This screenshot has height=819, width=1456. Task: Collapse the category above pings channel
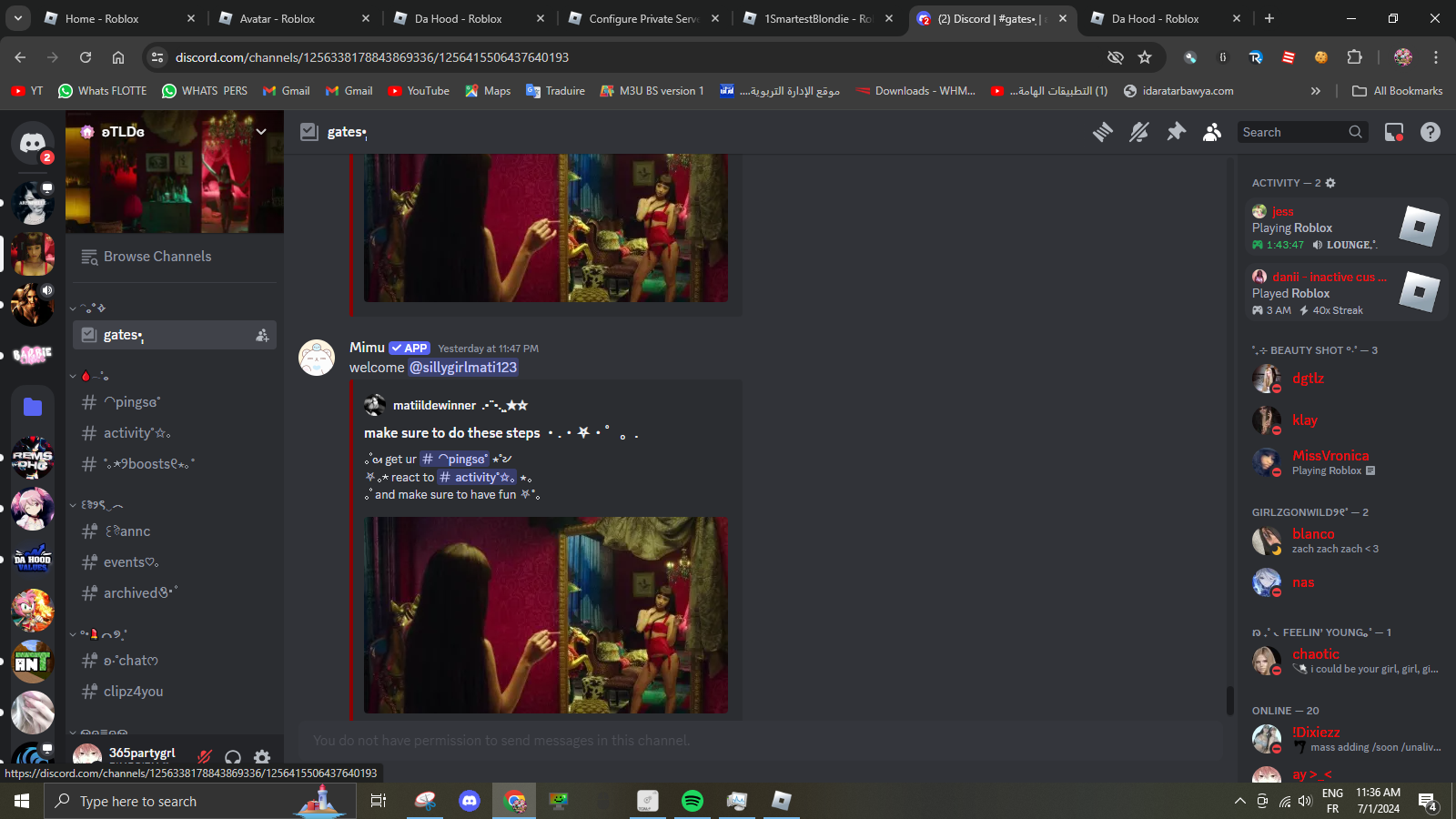point(89,376)
